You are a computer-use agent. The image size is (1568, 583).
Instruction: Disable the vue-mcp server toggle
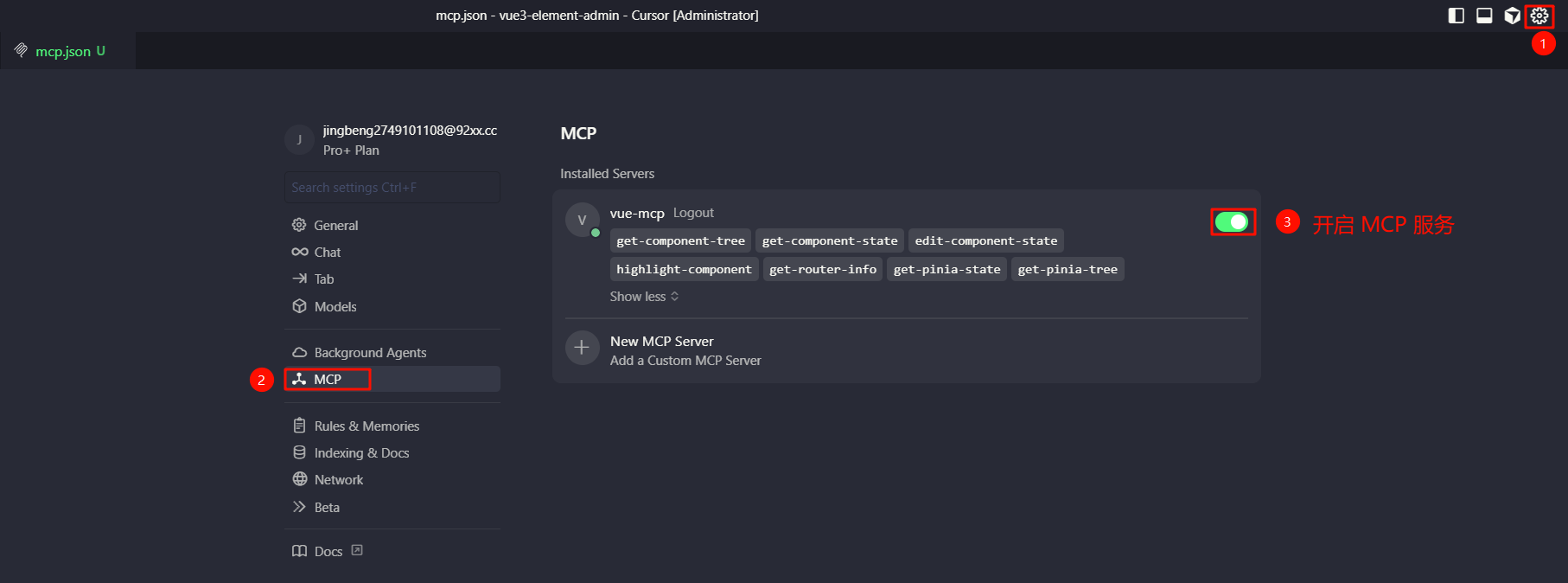1232,222
